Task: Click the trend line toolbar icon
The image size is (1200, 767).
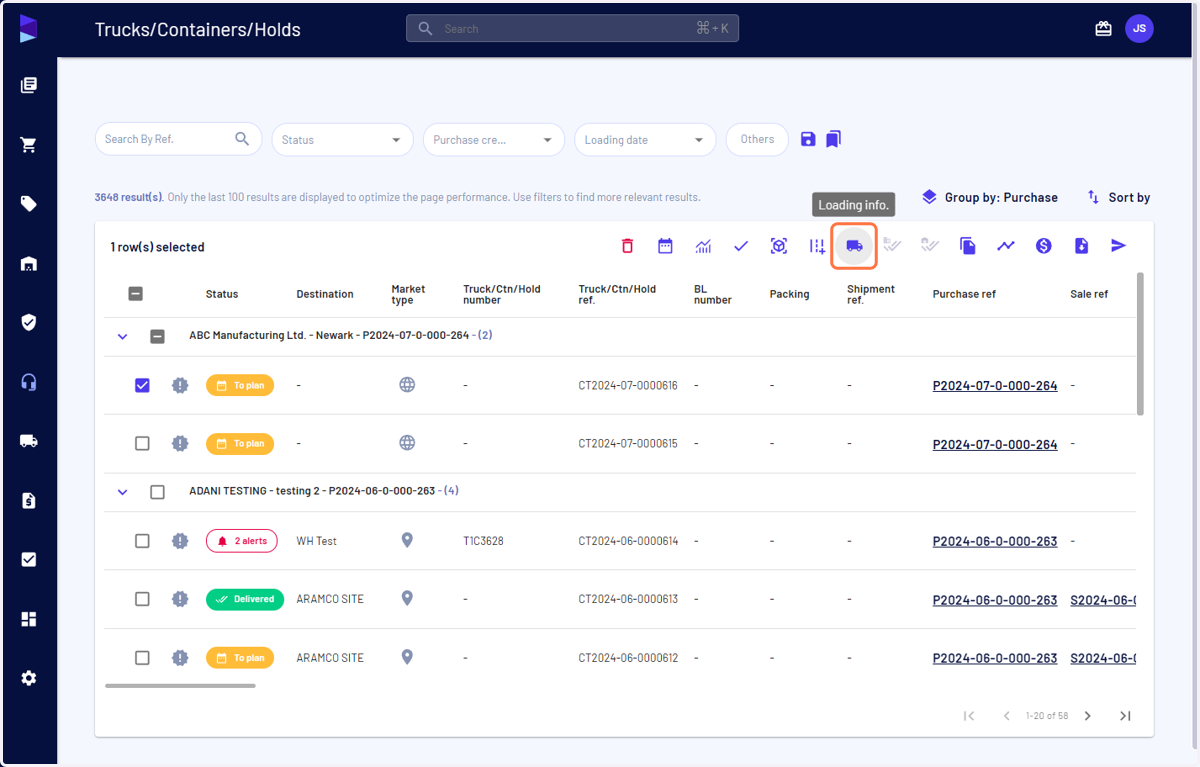Action: (1006, 246)
